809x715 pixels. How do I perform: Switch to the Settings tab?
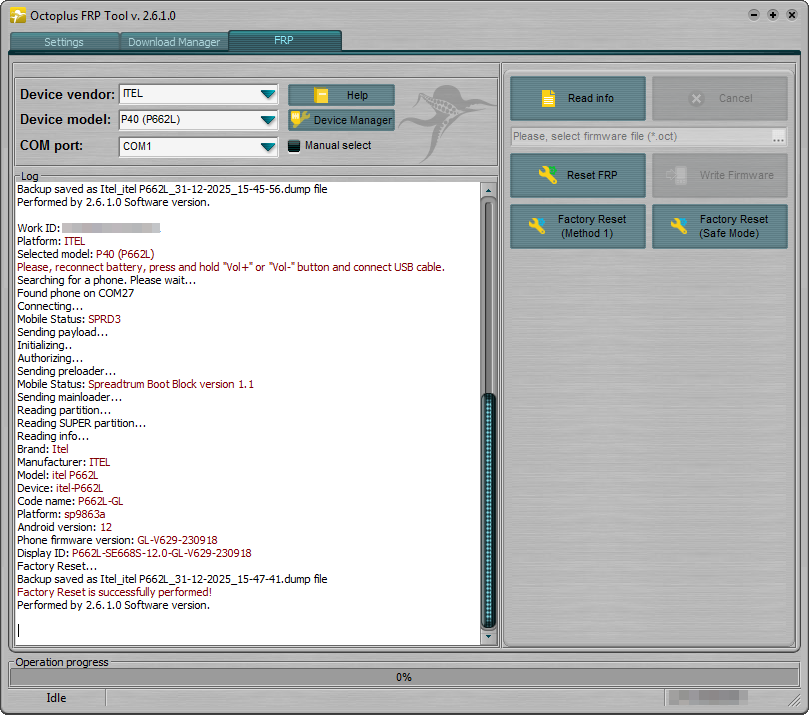click(64, 42)
